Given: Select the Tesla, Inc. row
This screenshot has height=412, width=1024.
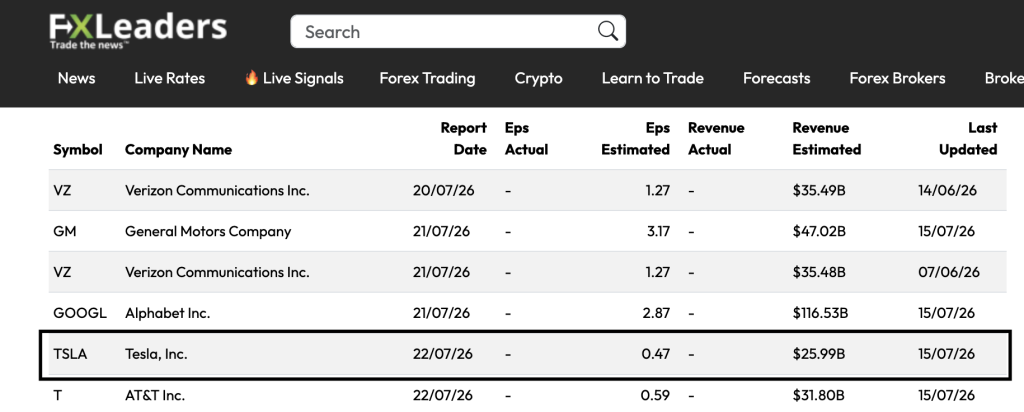Looking at the screenshot, I should coord(526,355).
